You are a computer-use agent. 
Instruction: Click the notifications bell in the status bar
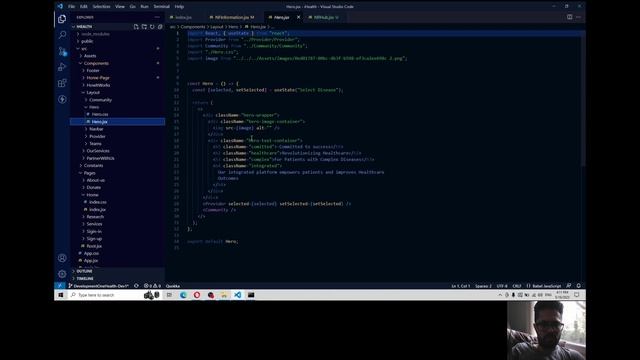tap(578, 286)
